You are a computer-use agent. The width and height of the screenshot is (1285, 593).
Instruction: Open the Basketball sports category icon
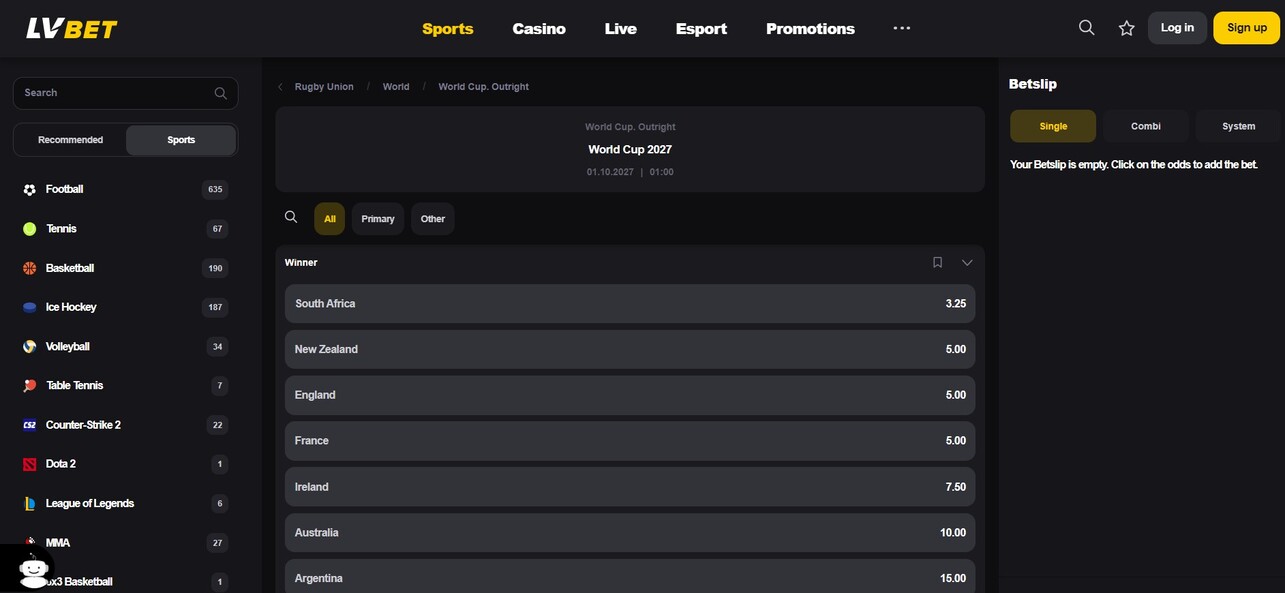pyautogui.click(x=28, y=267)
